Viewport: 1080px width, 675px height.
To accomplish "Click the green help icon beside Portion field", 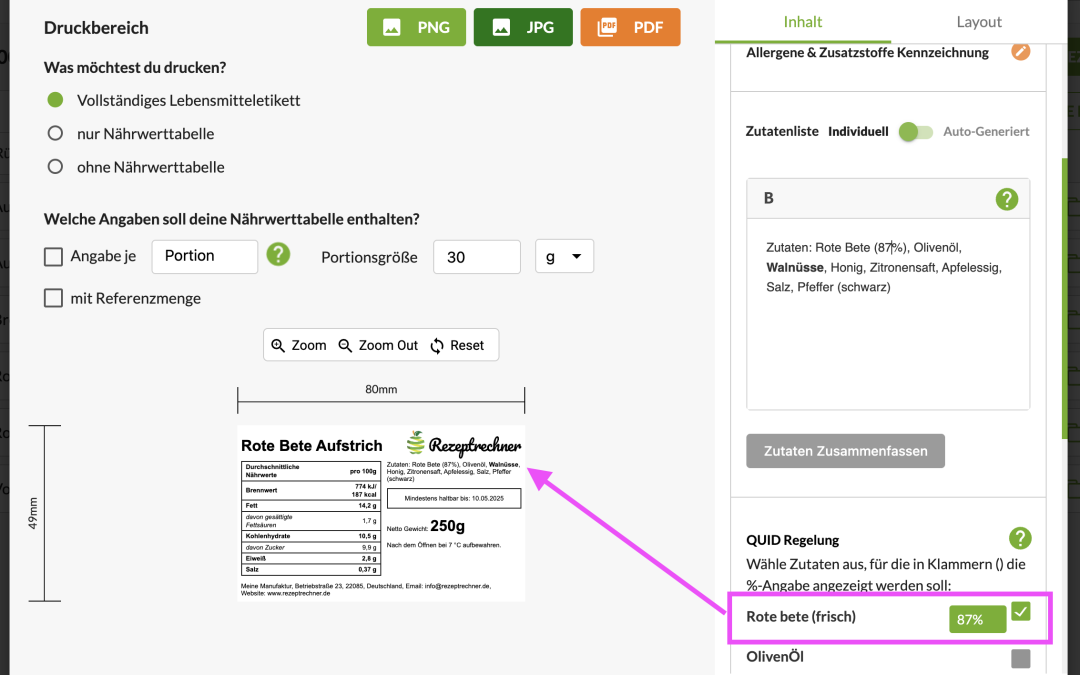I will (278, 255).
